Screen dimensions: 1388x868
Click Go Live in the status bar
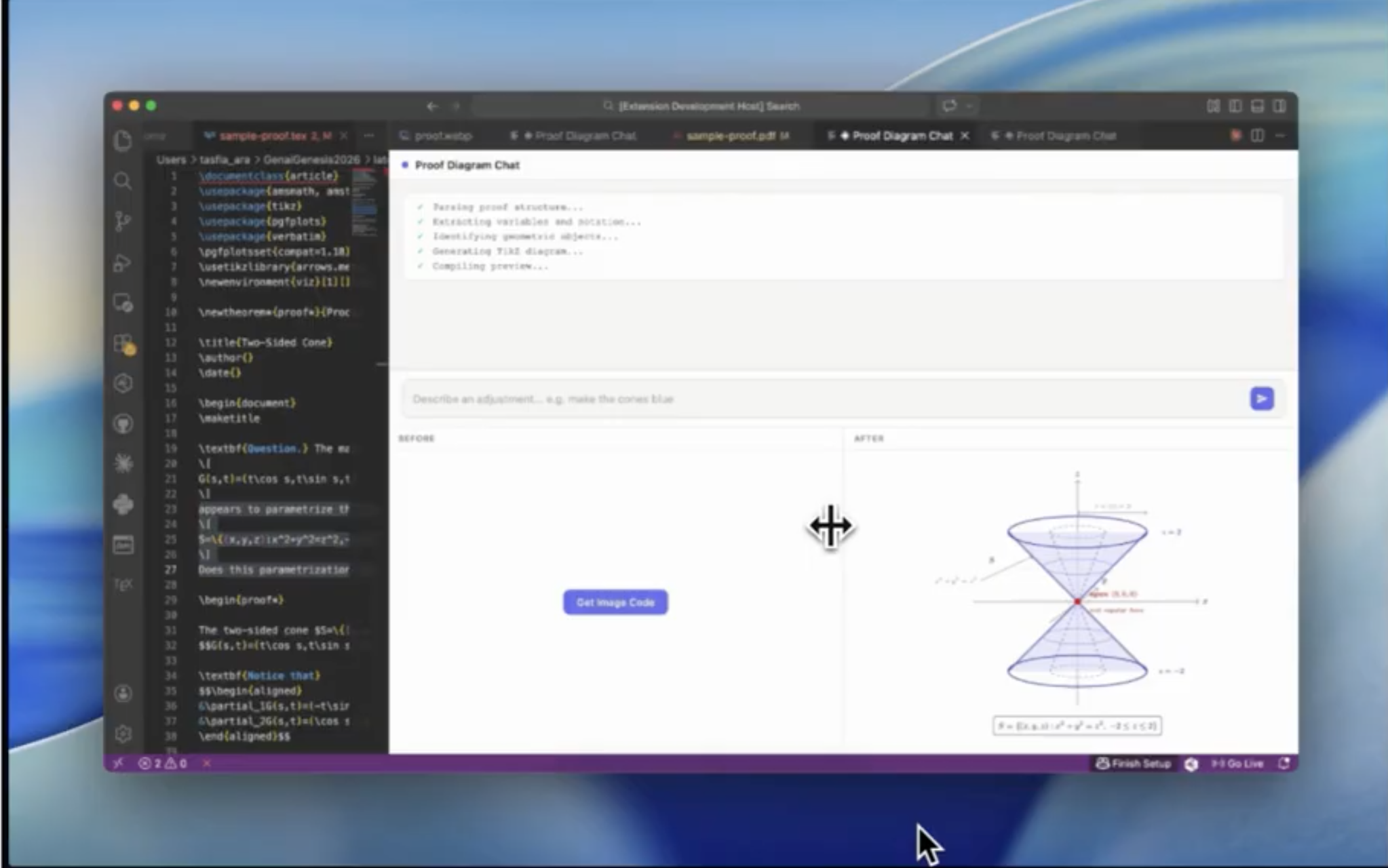pos(1238,764)
